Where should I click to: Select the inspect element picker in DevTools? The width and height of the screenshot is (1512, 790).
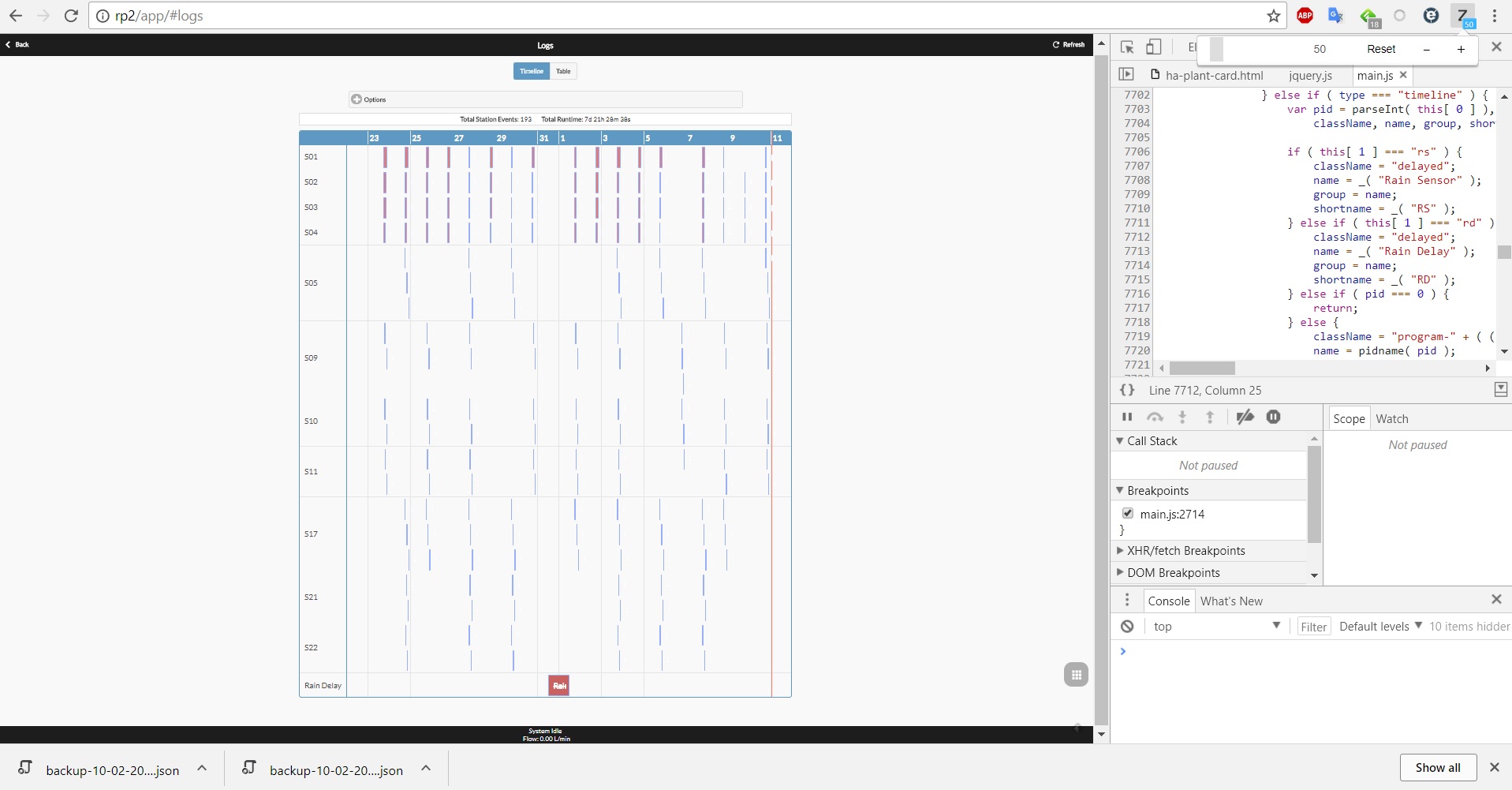tap(1127, 47)
